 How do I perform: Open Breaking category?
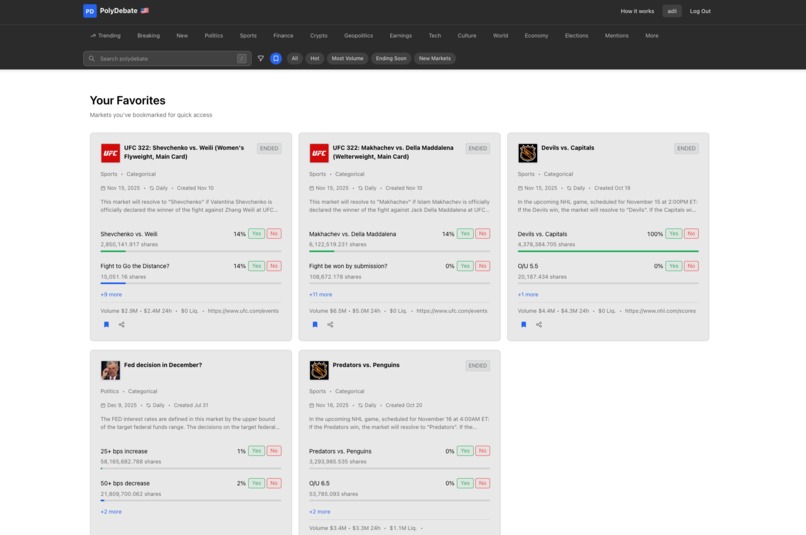pos(149,35)
